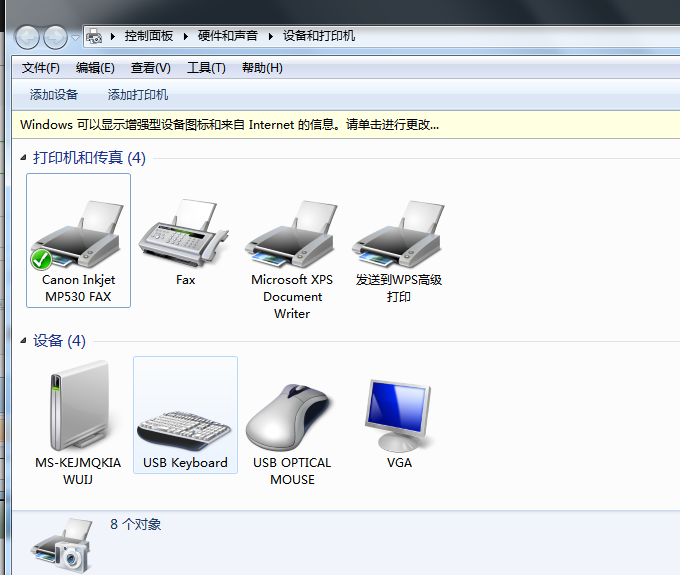Open the 查看(V) menu
This screenshot has width=680, height=575.
(x=150, y=68)
